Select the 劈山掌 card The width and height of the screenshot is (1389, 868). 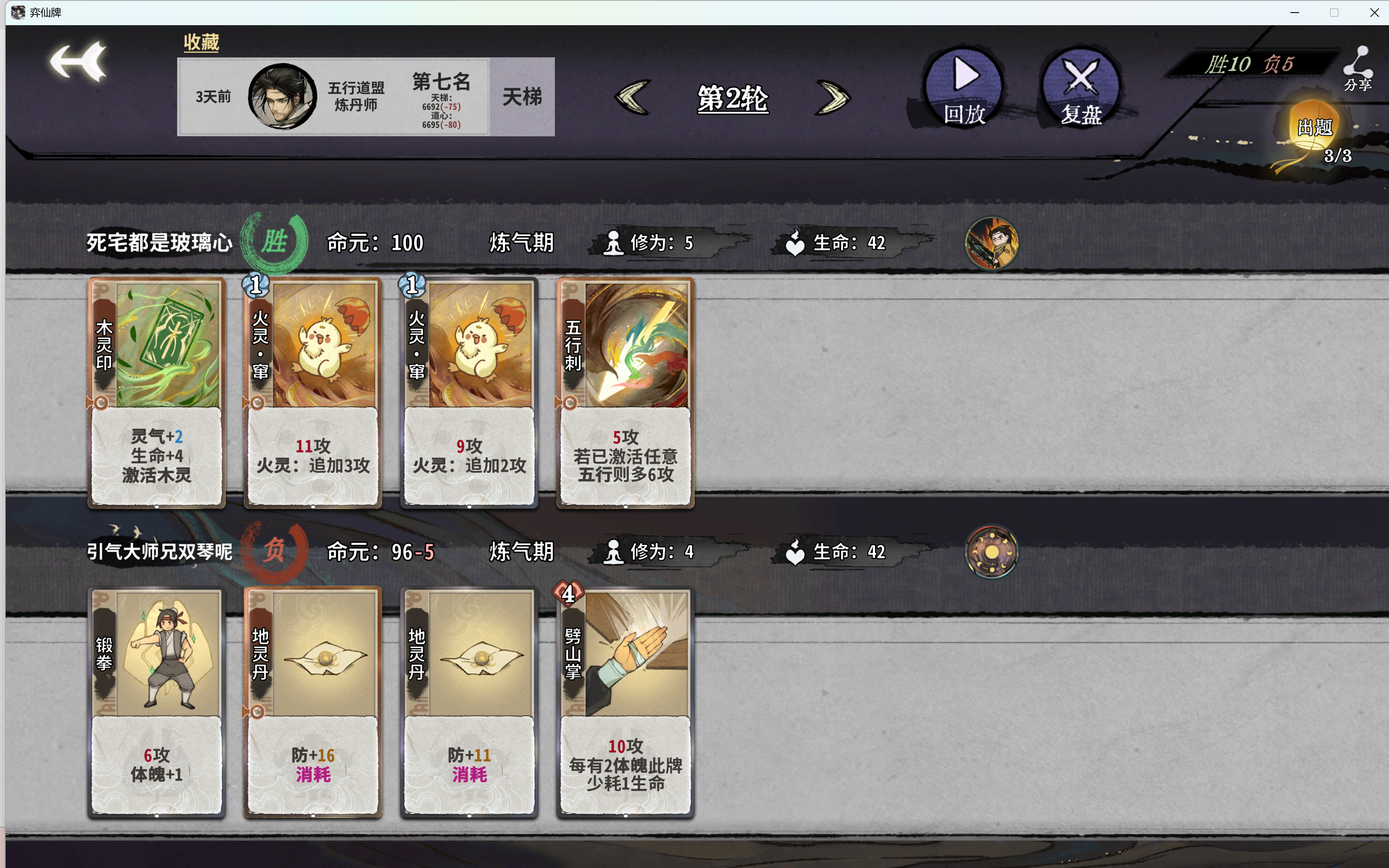pyautogui.click(x=625, y=702)
